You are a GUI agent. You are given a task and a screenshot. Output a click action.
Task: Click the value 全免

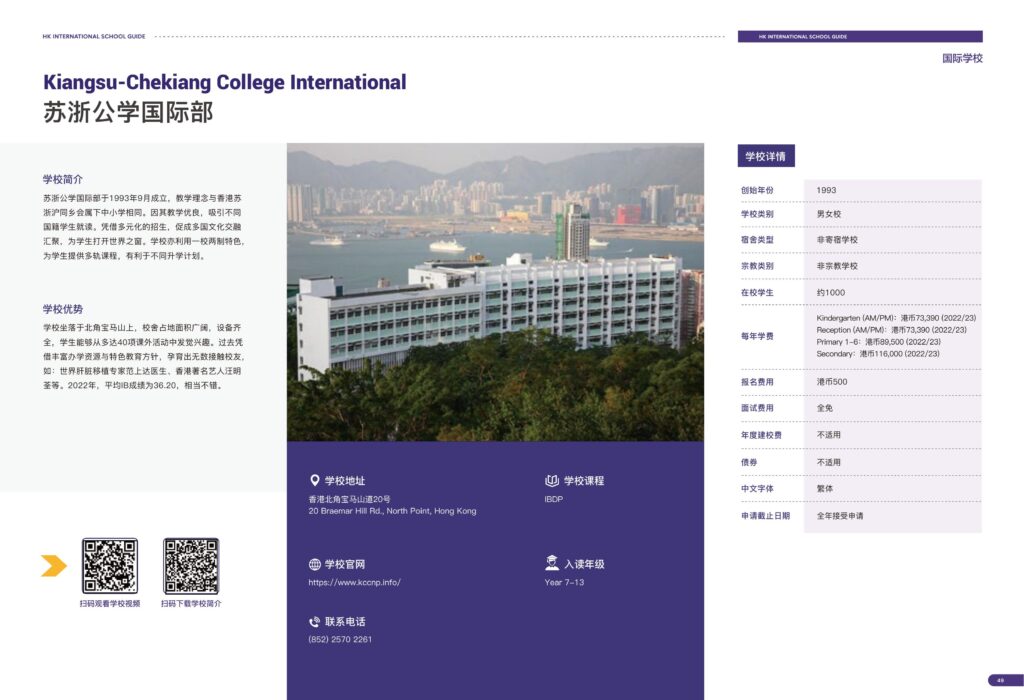tap(825, 408)
